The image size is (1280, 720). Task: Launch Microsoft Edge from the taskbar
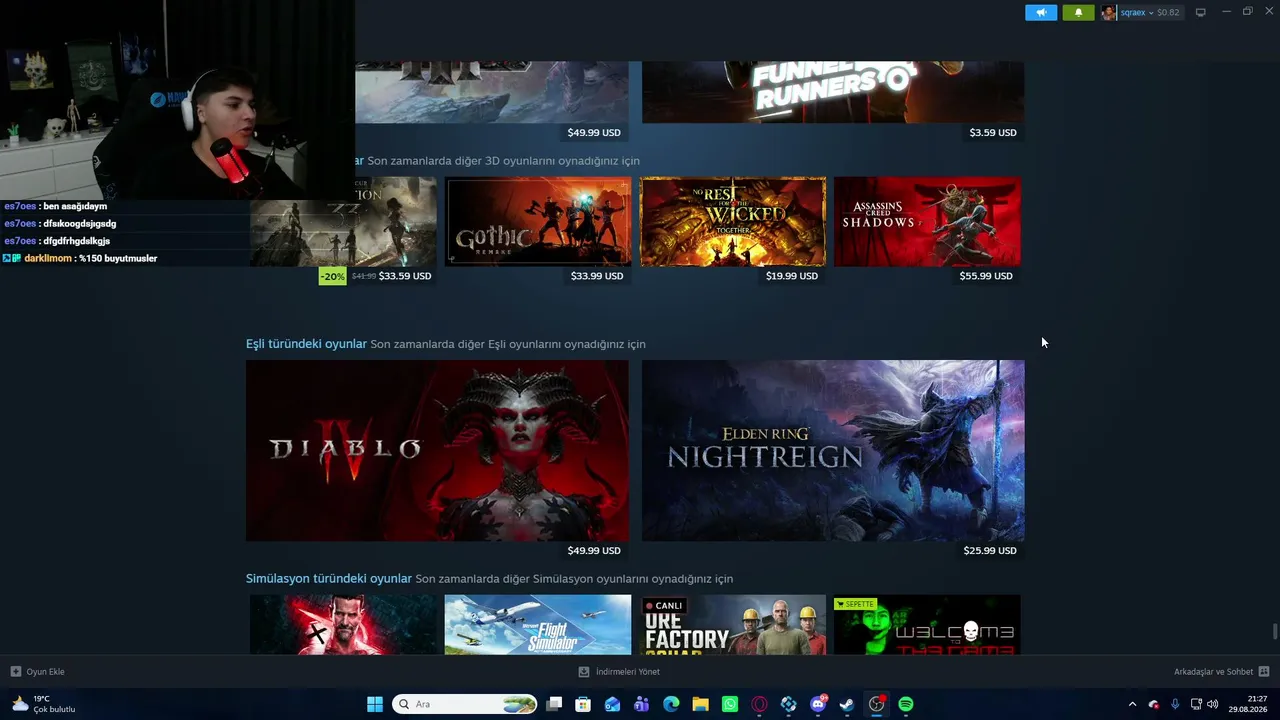(x=671, y=705)
